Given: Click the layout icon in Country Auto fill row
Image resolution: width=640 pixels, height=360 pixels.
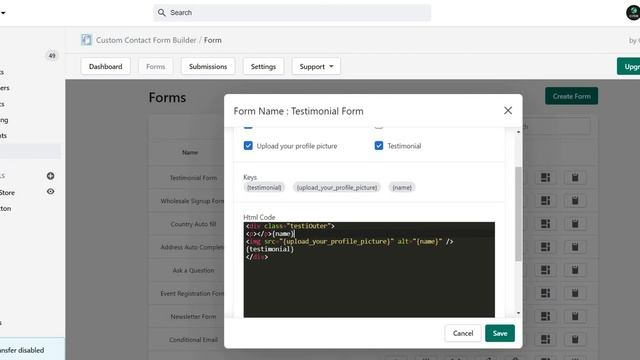Looking at the screenshot, I should point(546,224).
